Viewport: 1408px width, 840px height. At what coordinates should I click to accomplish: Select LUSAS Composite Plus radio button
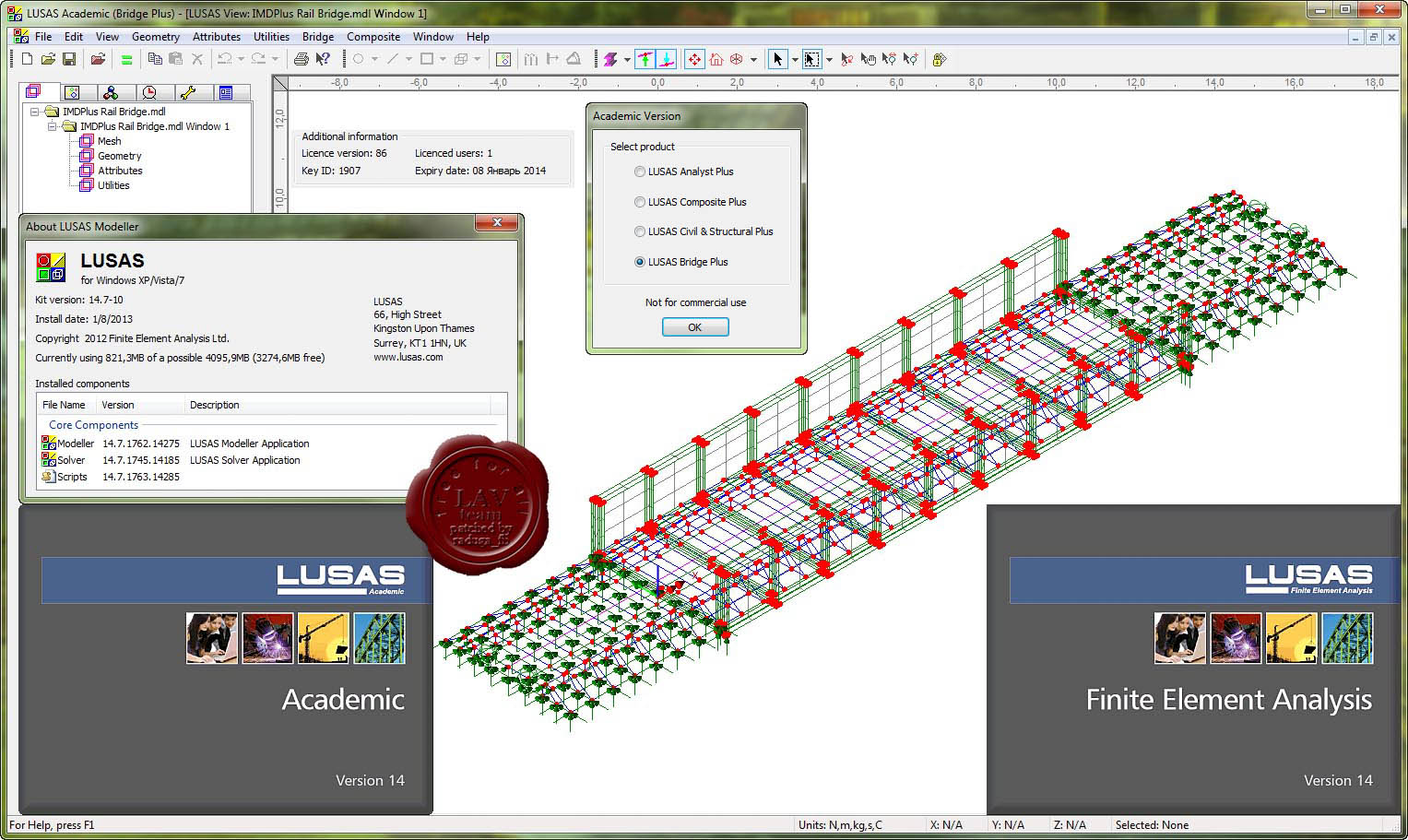(640, 202)
